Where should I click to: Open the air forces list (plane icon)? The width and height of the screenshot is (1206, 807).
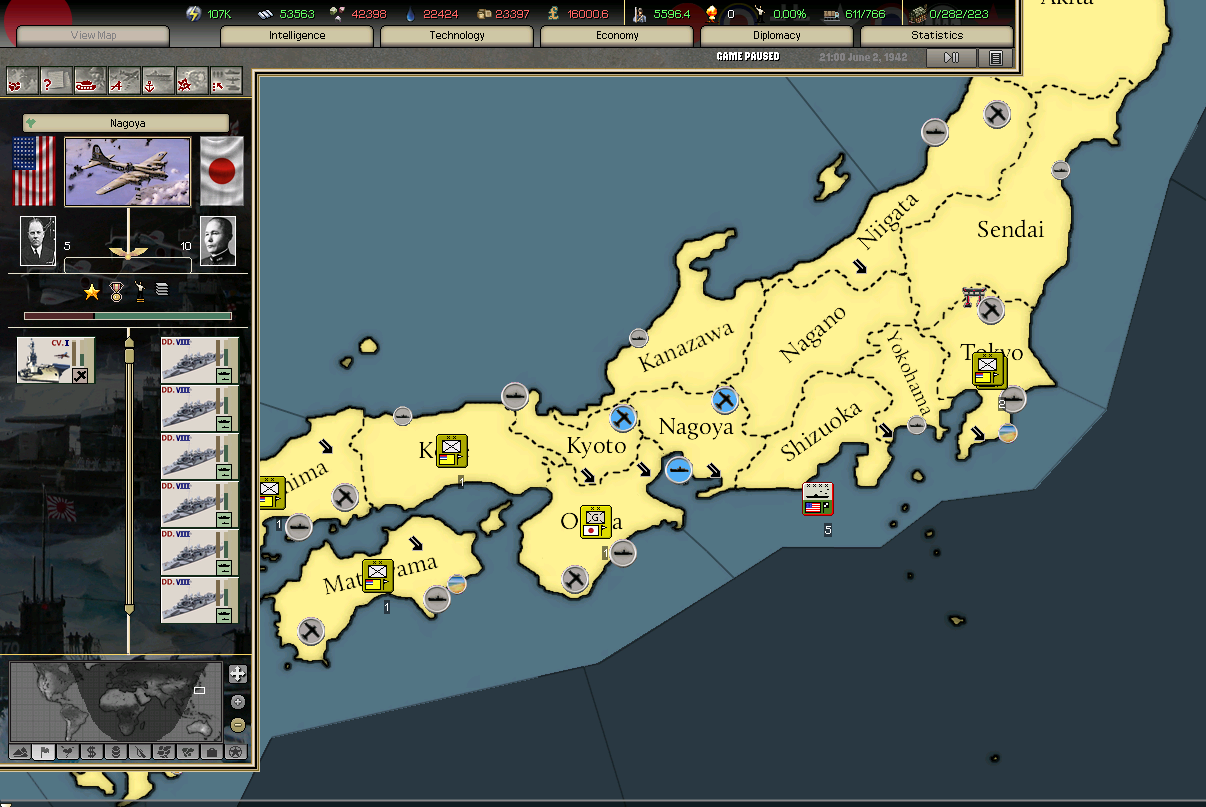[x=124, y=80]
